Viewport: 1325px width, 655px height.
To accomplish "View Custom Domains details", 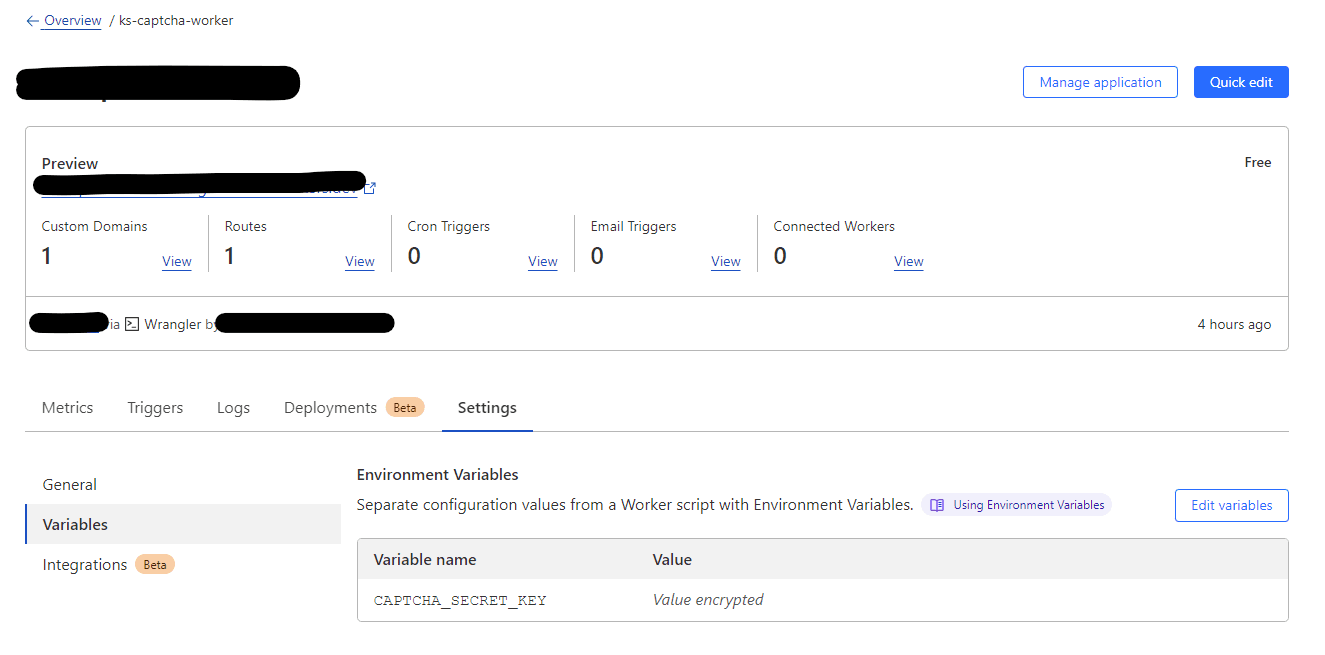I will tap(176, 262).
